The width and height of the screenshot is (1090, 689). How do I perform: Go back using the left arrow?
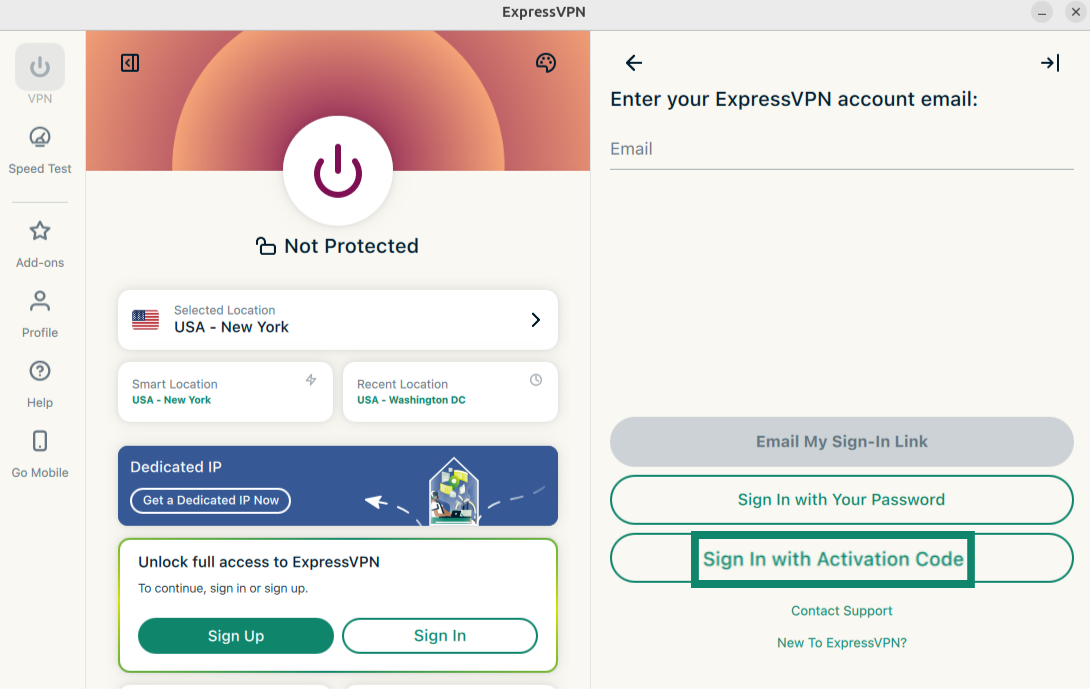pos(633,63)
